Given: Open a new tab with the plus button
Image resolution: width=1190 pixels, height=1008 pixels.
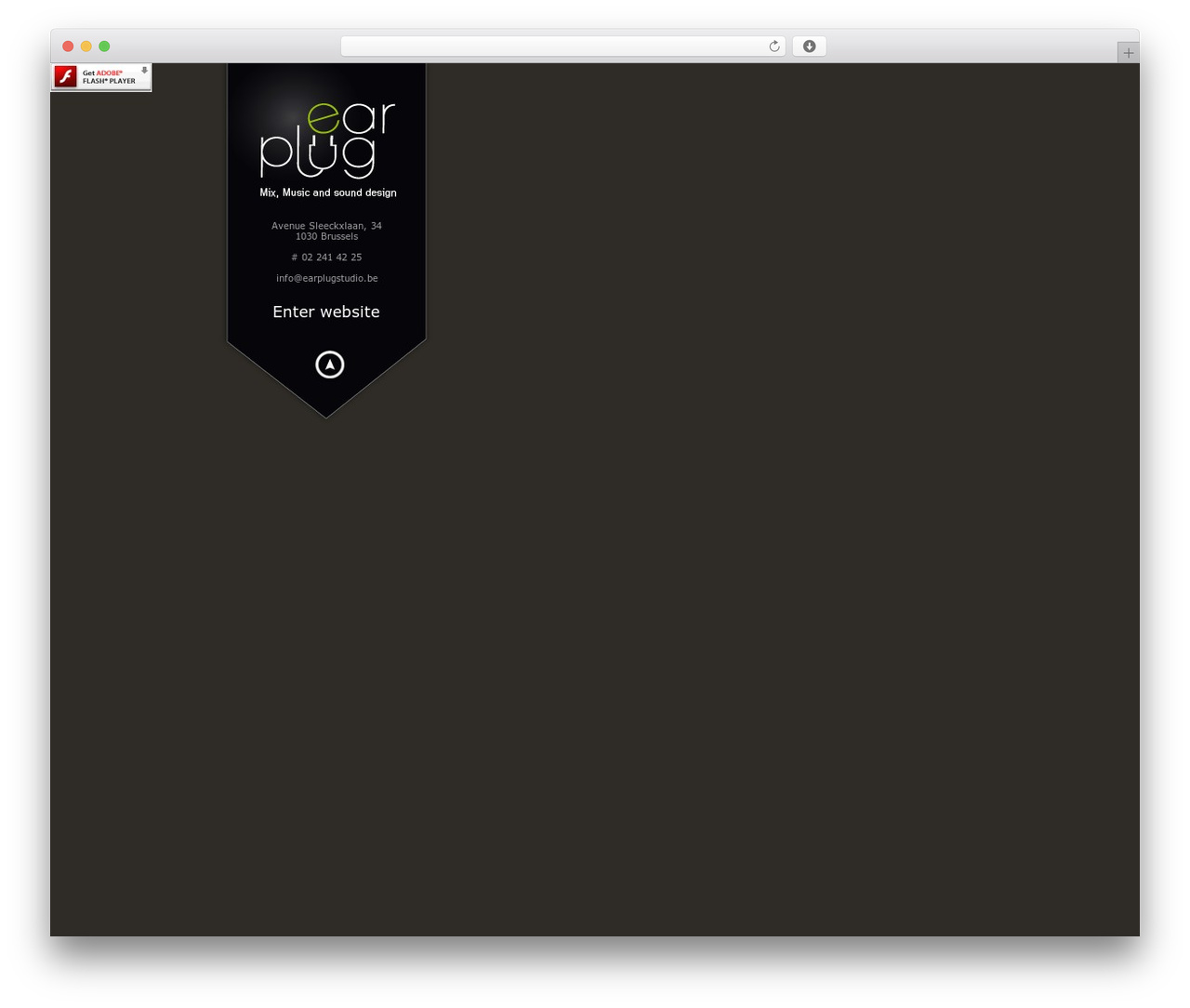Looking at the screenshot, I should (x=1129, y=53).
